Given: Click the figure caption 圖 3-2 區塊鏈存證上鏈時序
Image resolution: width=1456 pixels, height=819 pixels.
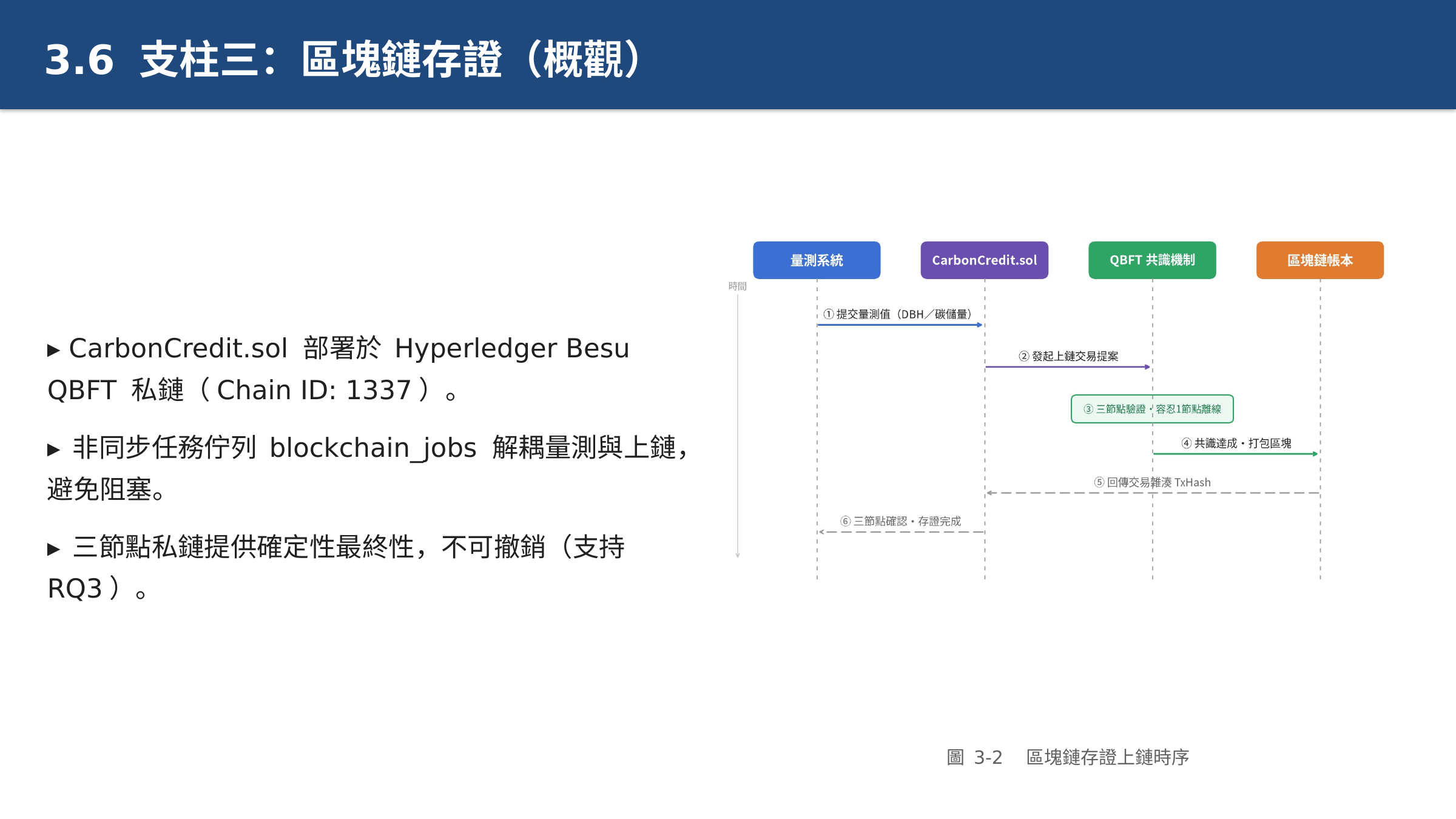Looking at the screenshot, I should point(1068,757).
